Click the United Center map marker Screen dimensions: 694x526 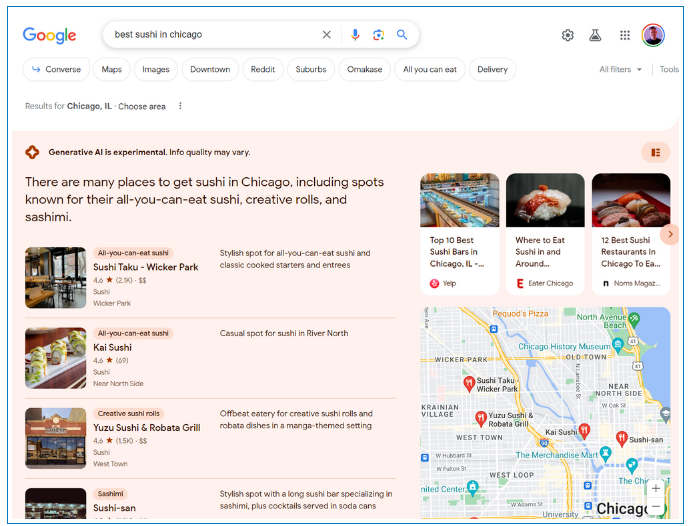[473, 487]
